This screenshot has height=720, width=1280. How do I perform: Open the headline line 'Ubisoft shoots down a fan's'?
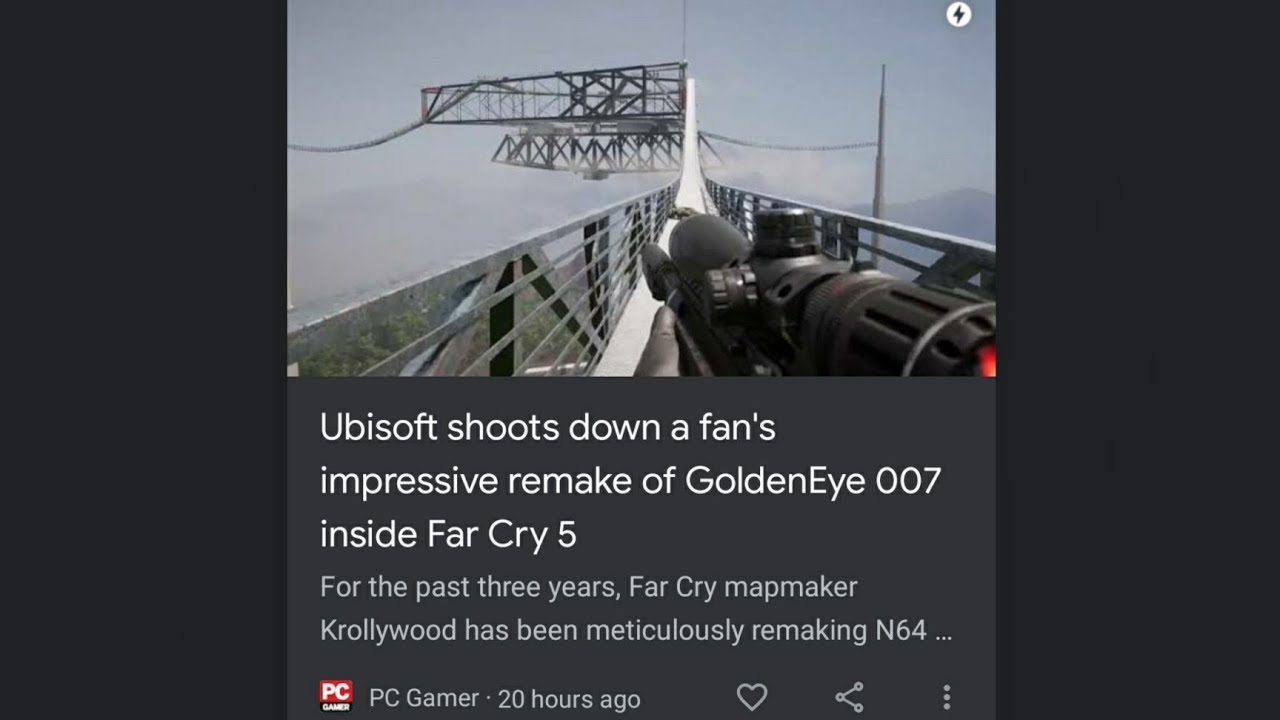[x=548, y=428]
